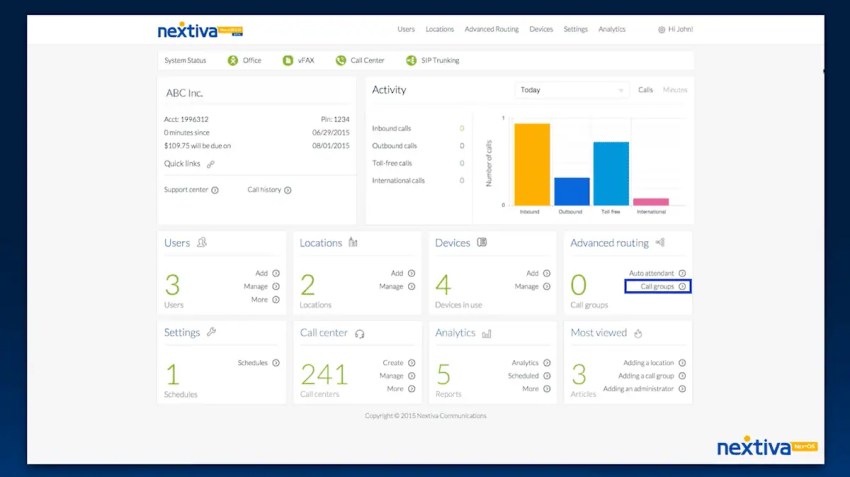The image size is (850, 477).
Task: Click the Quick links chain icon
Action: tap(211, 164)
